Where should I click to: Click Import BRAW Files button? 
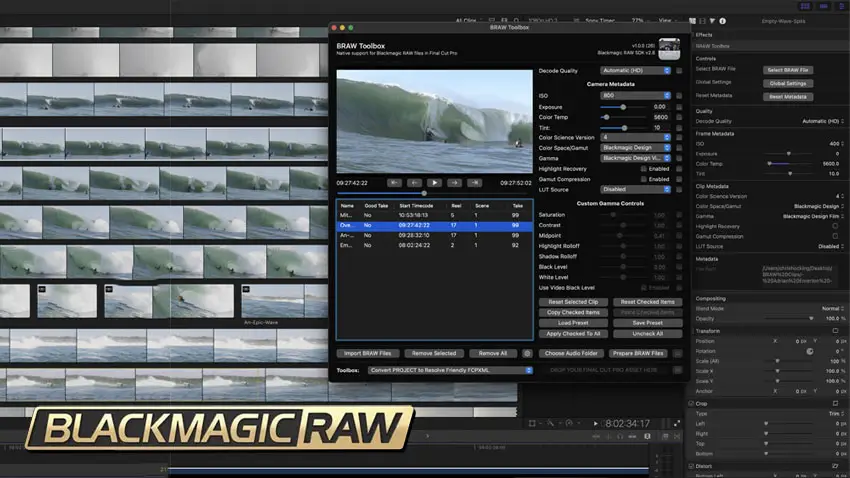tap(368, 353)
